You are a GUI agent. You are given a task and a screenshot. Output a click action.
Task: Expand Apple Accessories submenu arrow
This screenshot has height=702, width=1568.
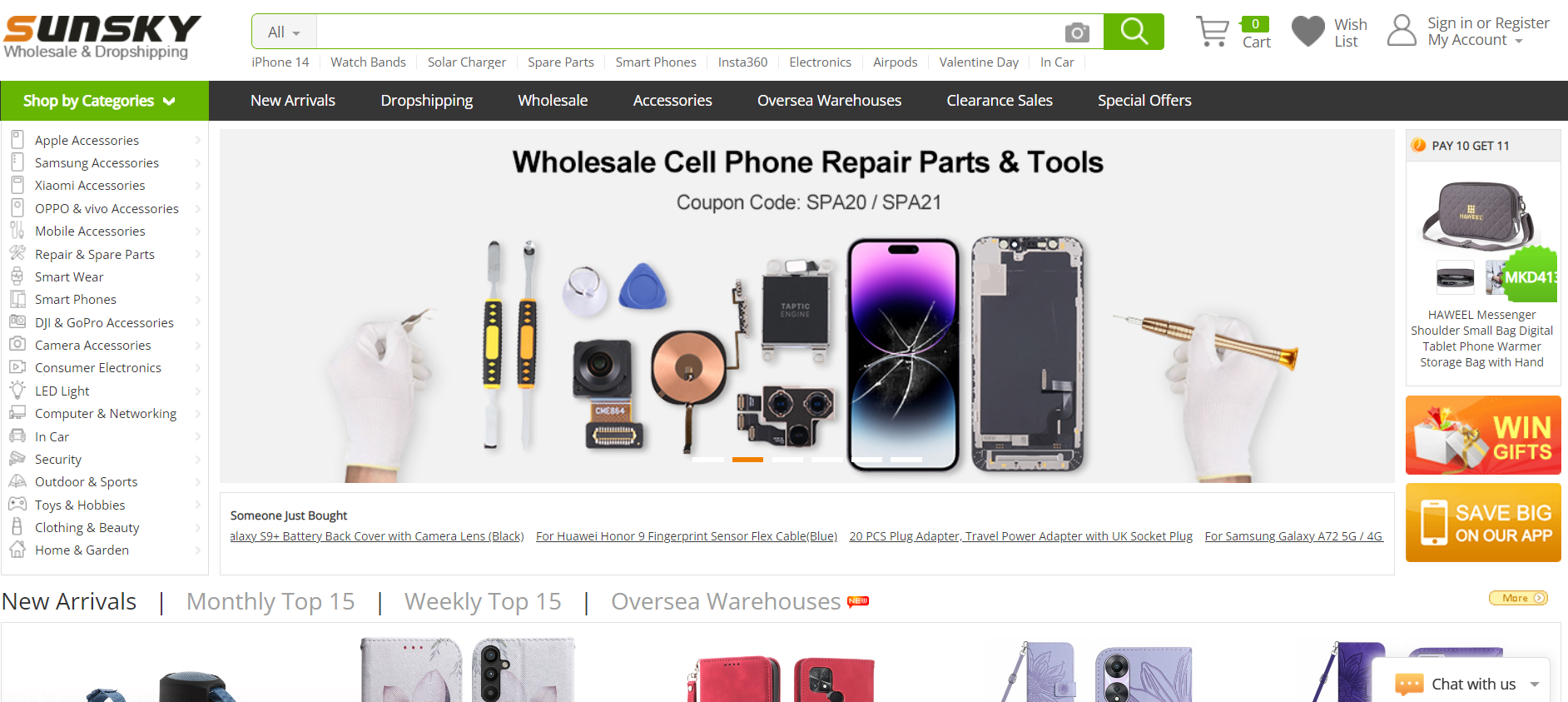tap(198, 140)
